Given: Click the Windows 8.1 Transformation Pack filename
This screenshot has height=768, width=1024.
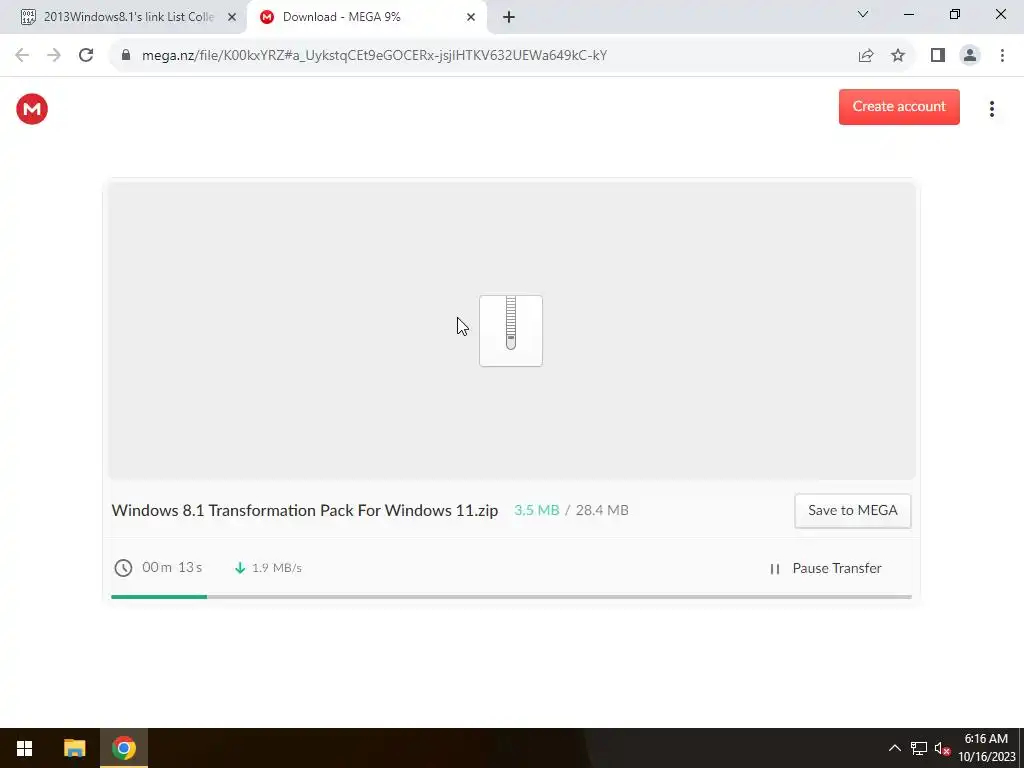Looking at the screenshot, I should point(304,511).
